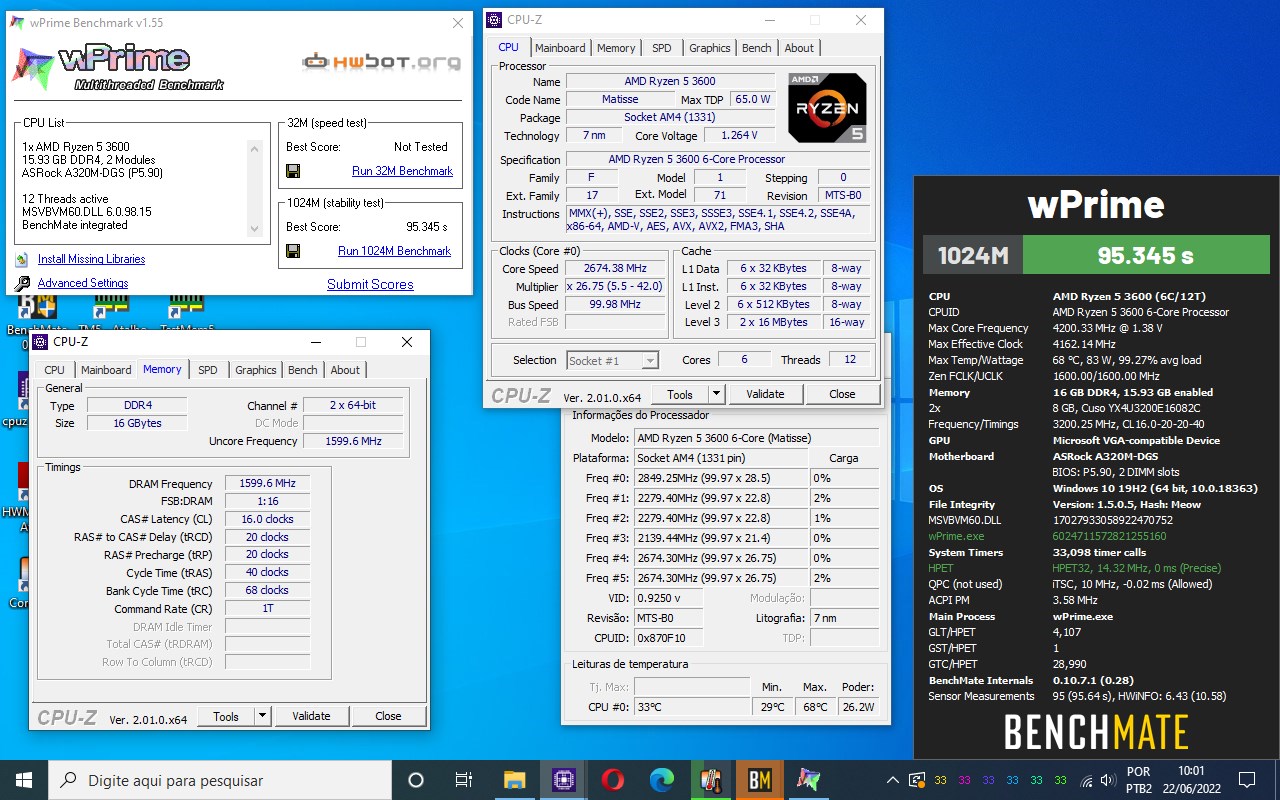Screen dimensions: 1280x800
Task: Click the Core Speed value 2674.38 MHz
Action: tap(615, 269)
